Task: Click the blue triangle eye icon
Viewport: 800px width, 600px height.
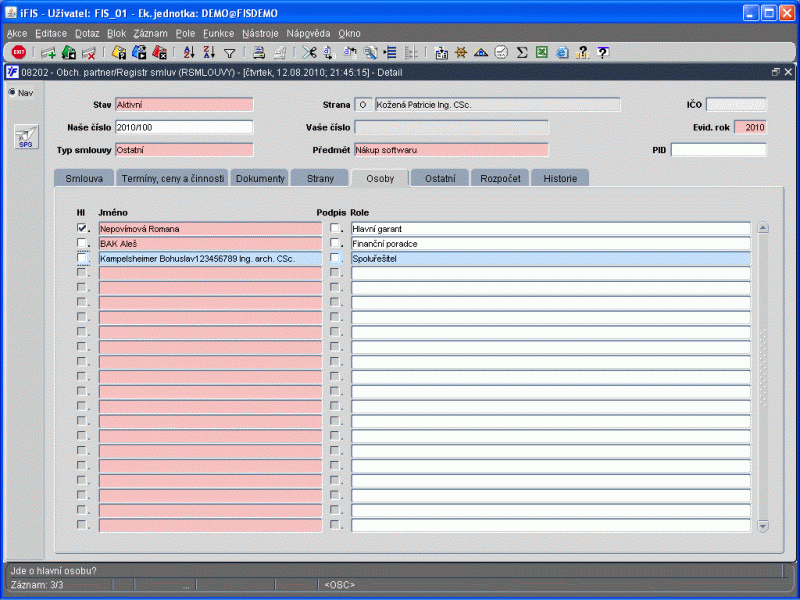Action: click(481, 52)
